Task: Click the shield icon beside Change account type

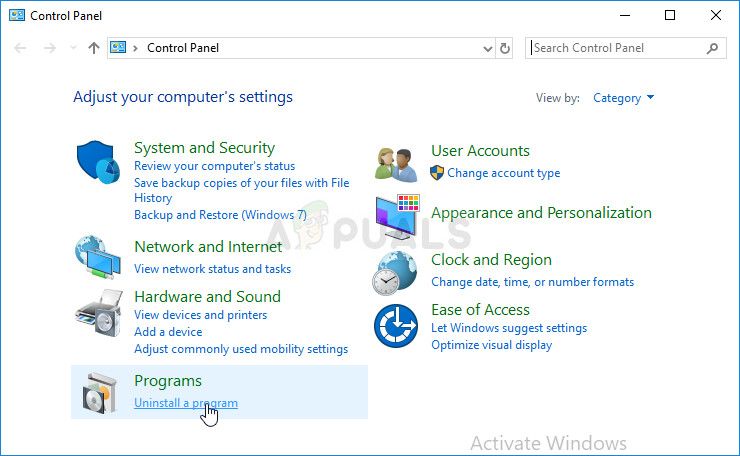Action: click(x=437, y=173)
